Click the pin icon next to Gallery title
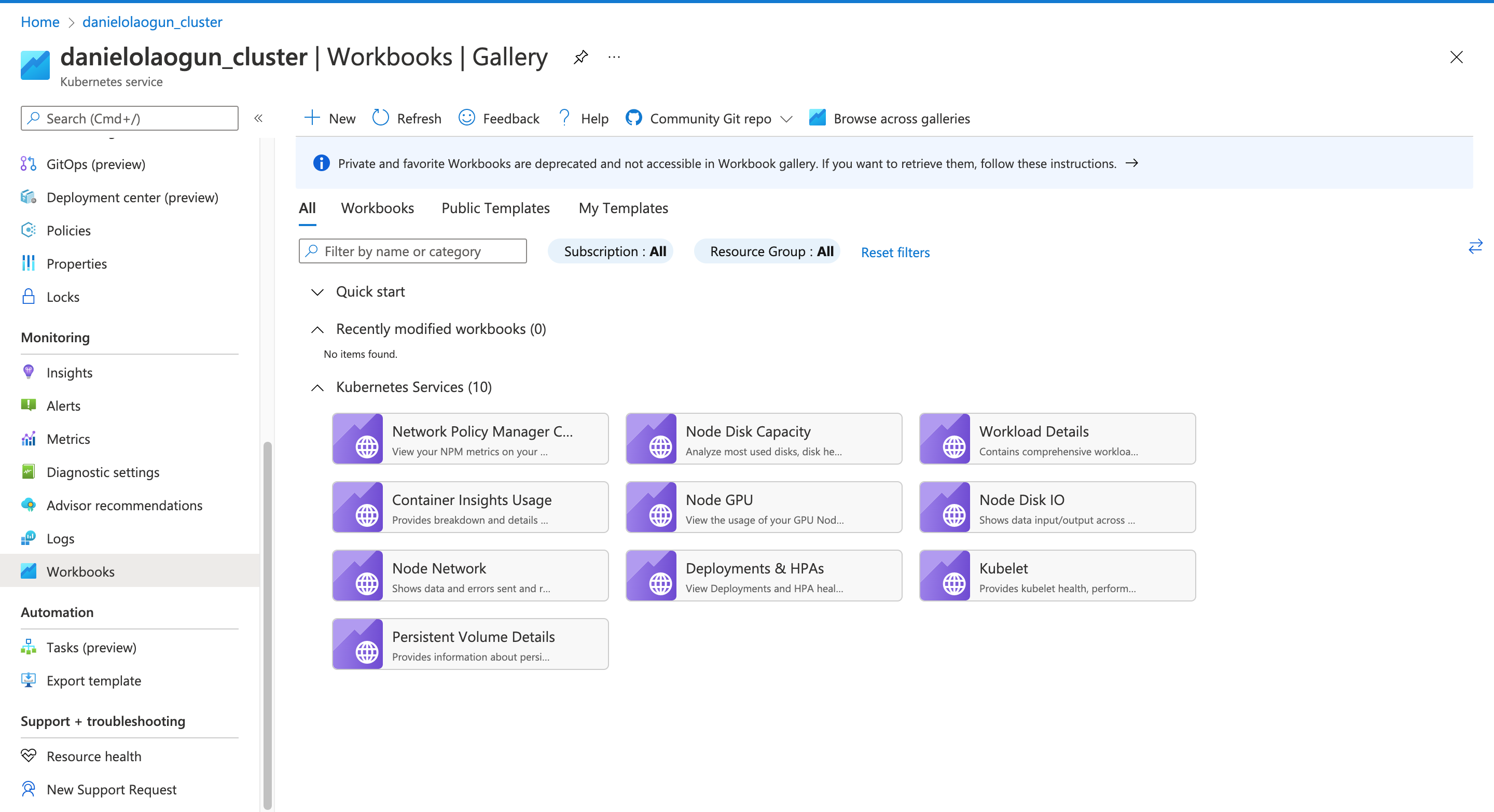This screenshot has height=812, width=1494. [x=580, y=57]
